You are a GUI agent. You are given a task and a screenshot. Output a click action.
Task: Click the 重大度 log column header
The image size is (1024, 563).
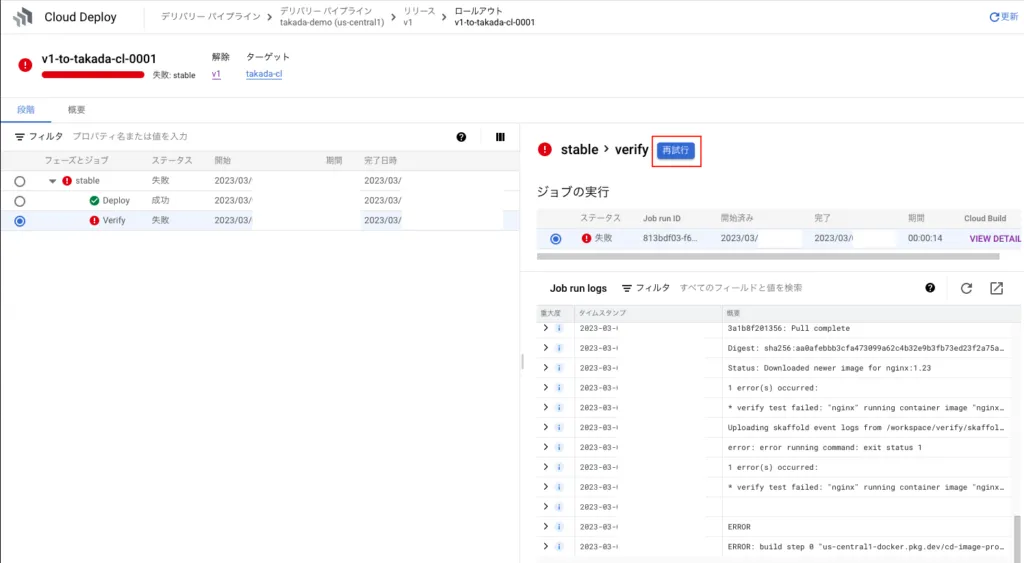click(551, 314)
